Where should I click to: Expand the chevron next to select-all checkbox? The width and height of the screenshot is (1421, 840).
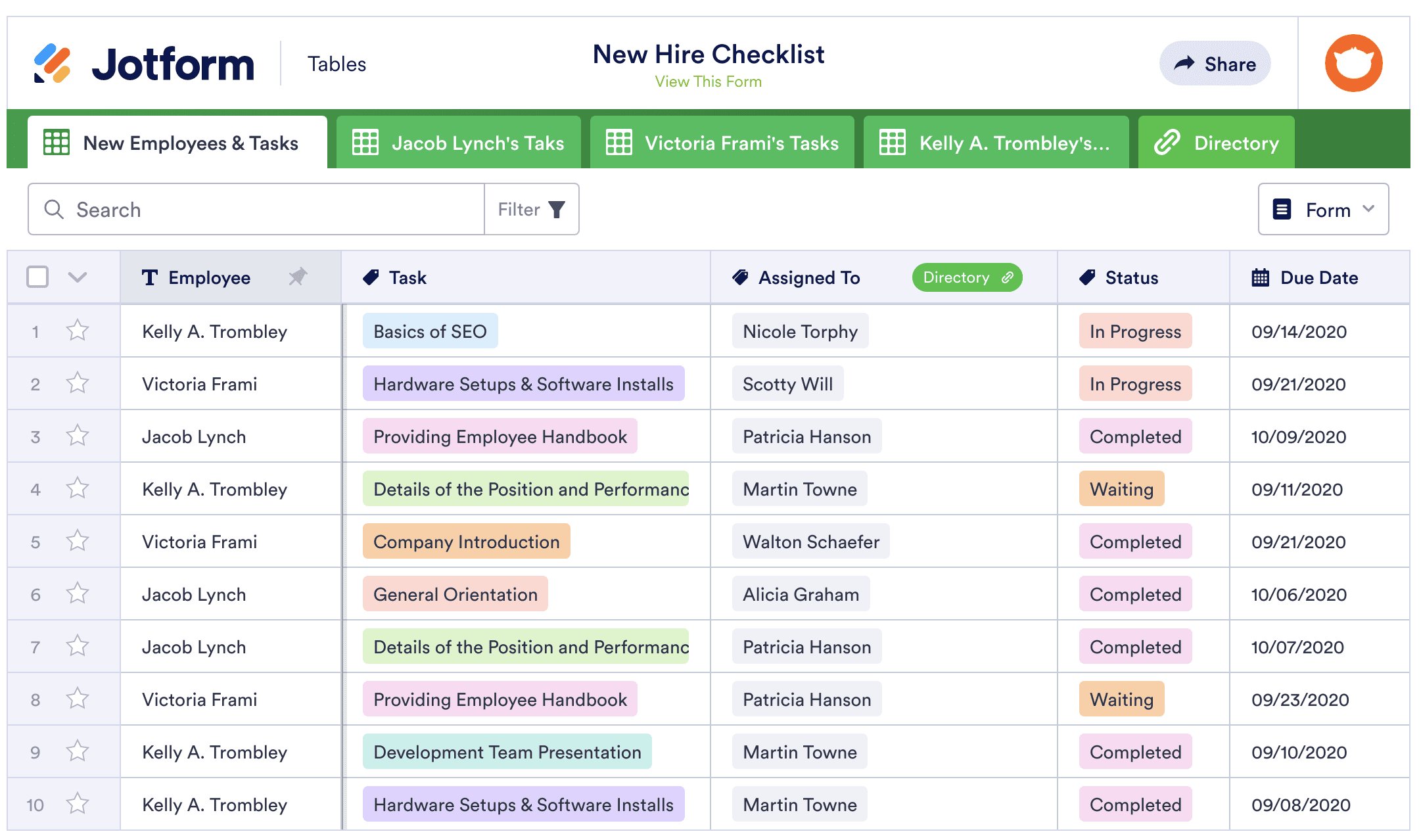78,277
